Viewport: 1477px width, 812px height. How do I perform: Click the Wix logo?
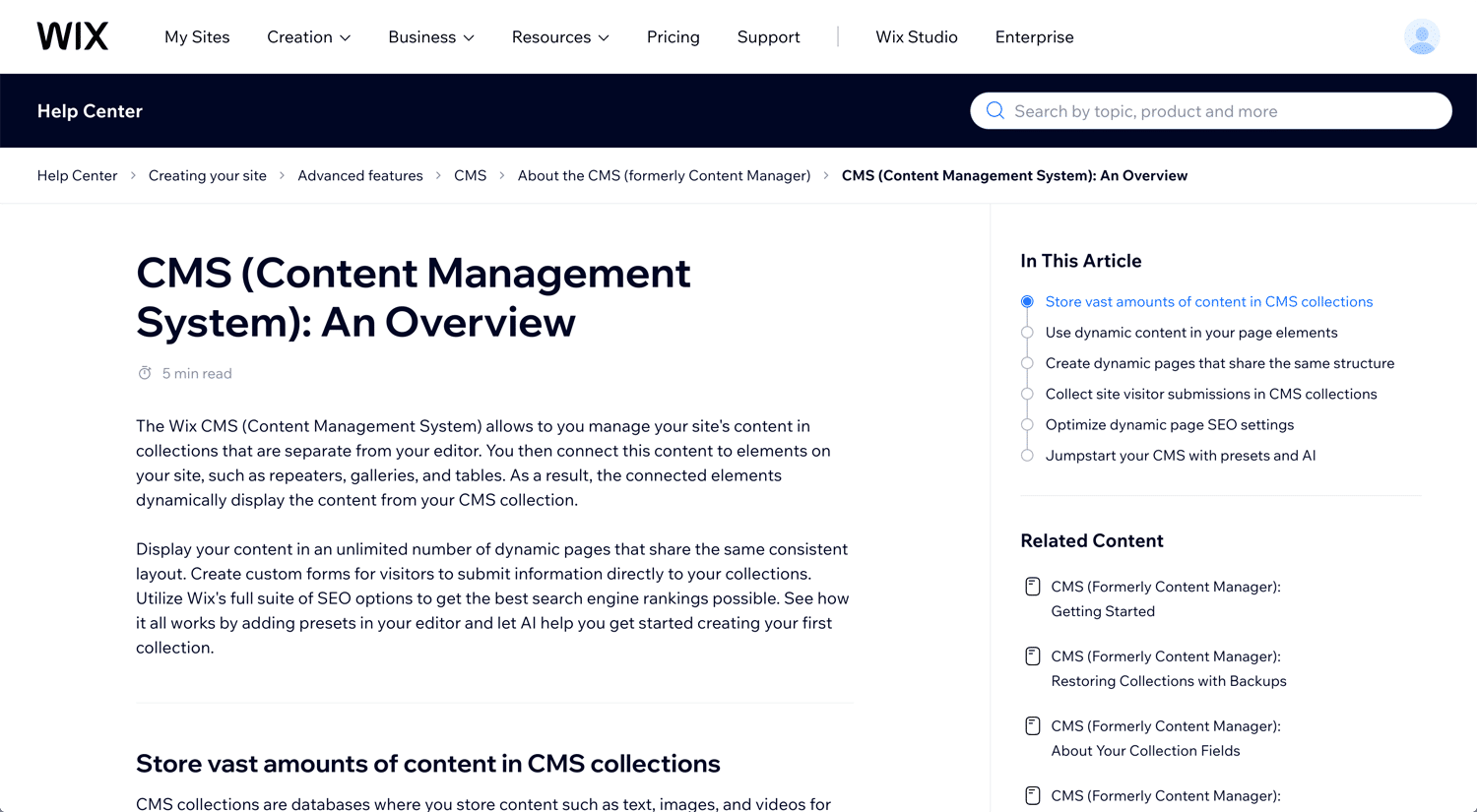click(73, 36)
